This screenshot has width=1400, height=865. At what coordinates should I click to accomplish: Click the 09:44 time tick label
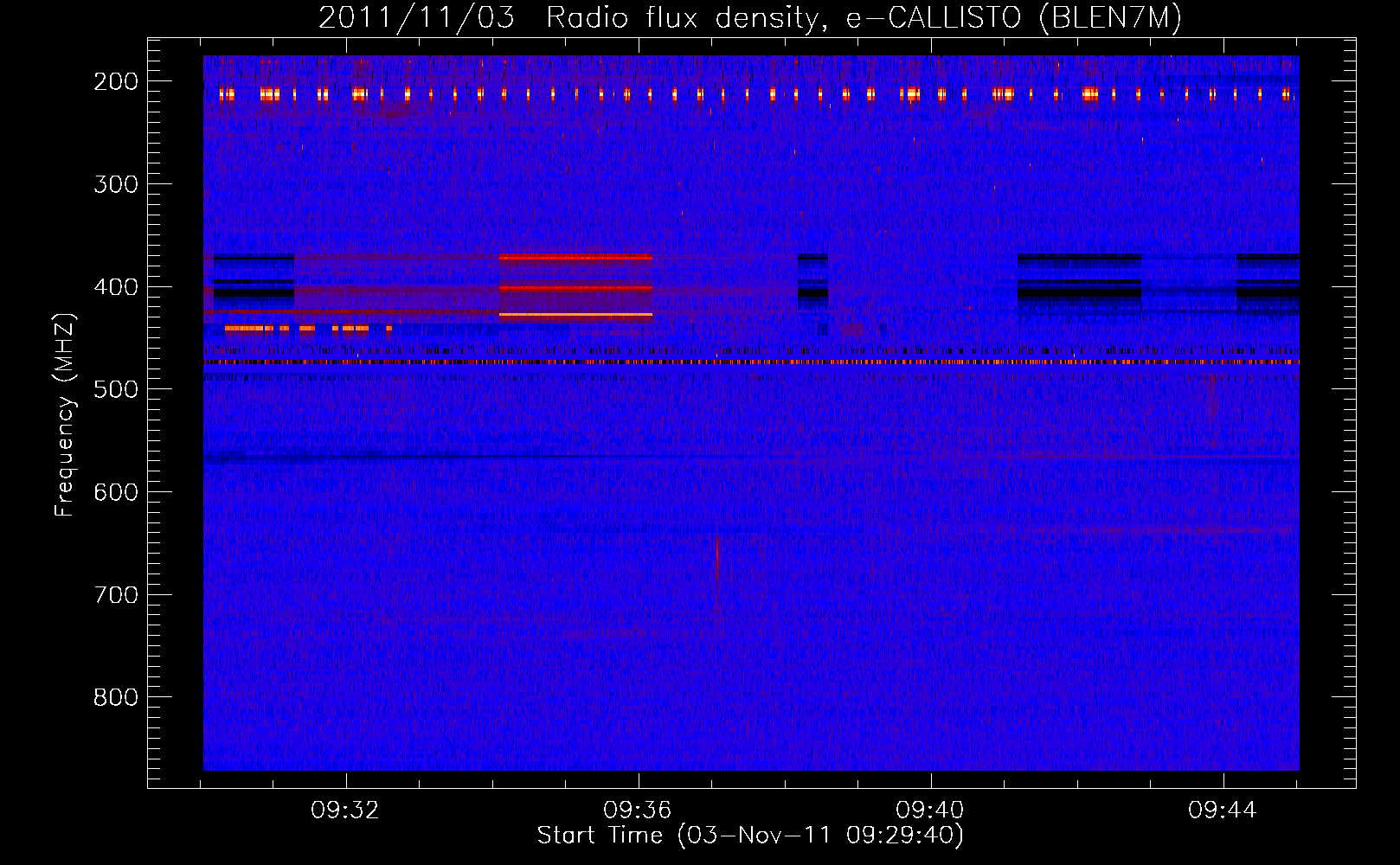[1223, 811]
